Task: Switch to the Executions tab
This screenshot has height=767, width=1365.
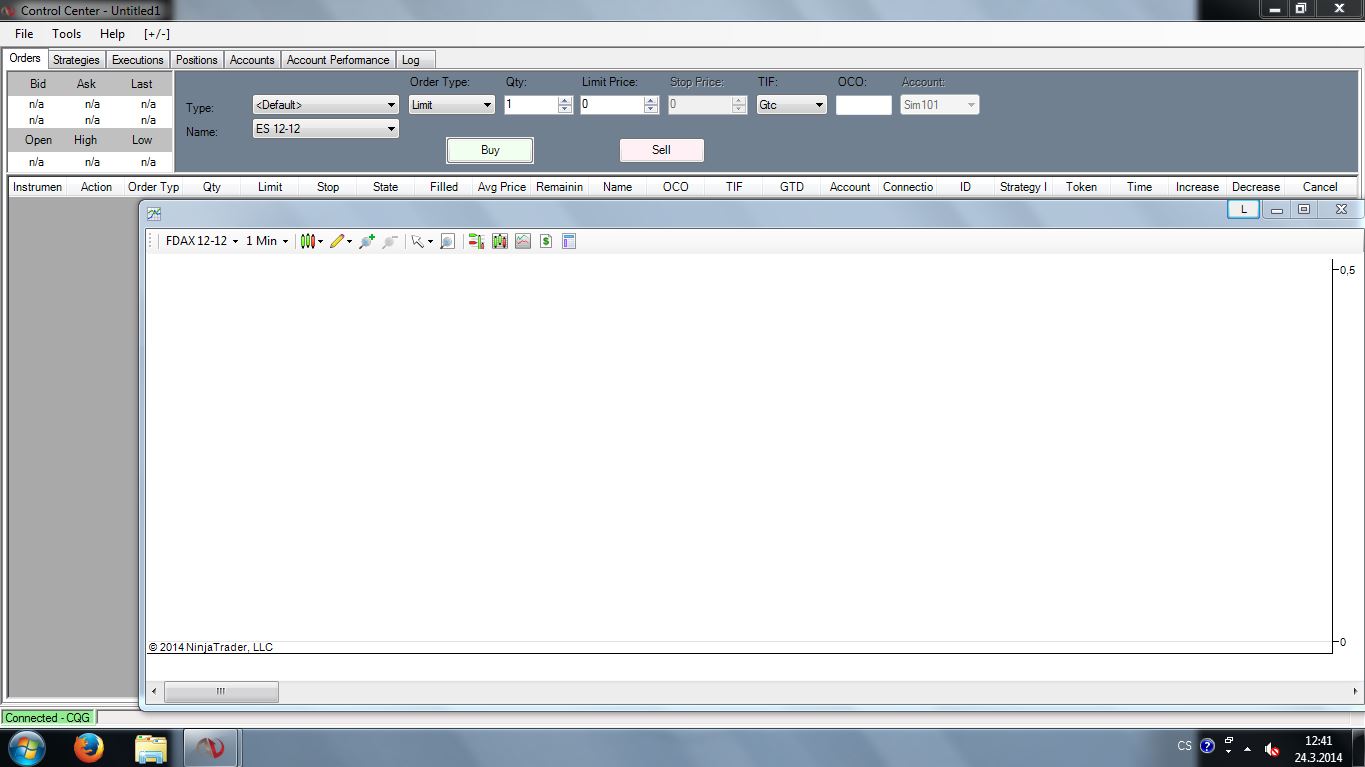Action: (137, 60)
